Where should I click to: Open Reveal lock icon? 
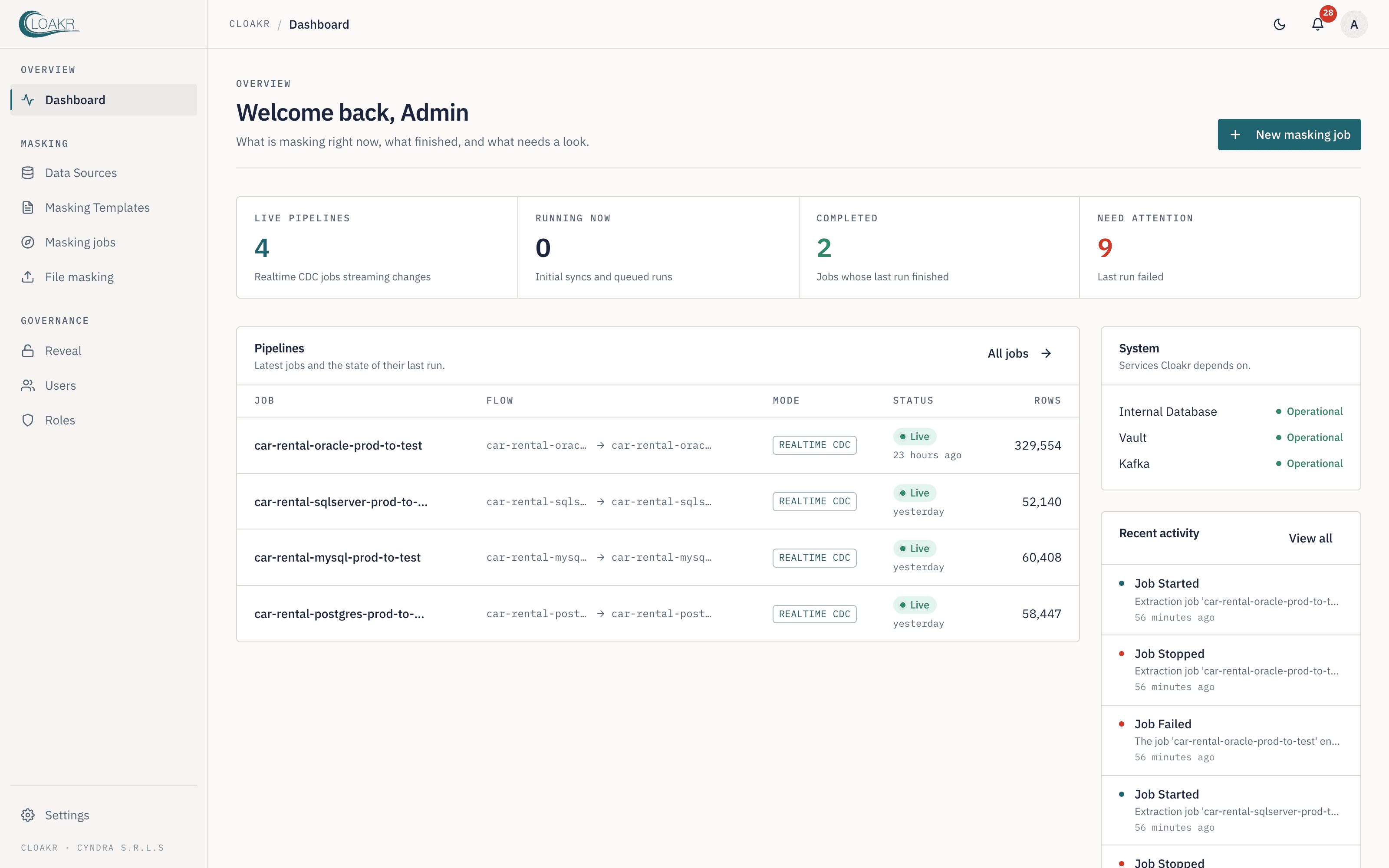pos(27,351)
